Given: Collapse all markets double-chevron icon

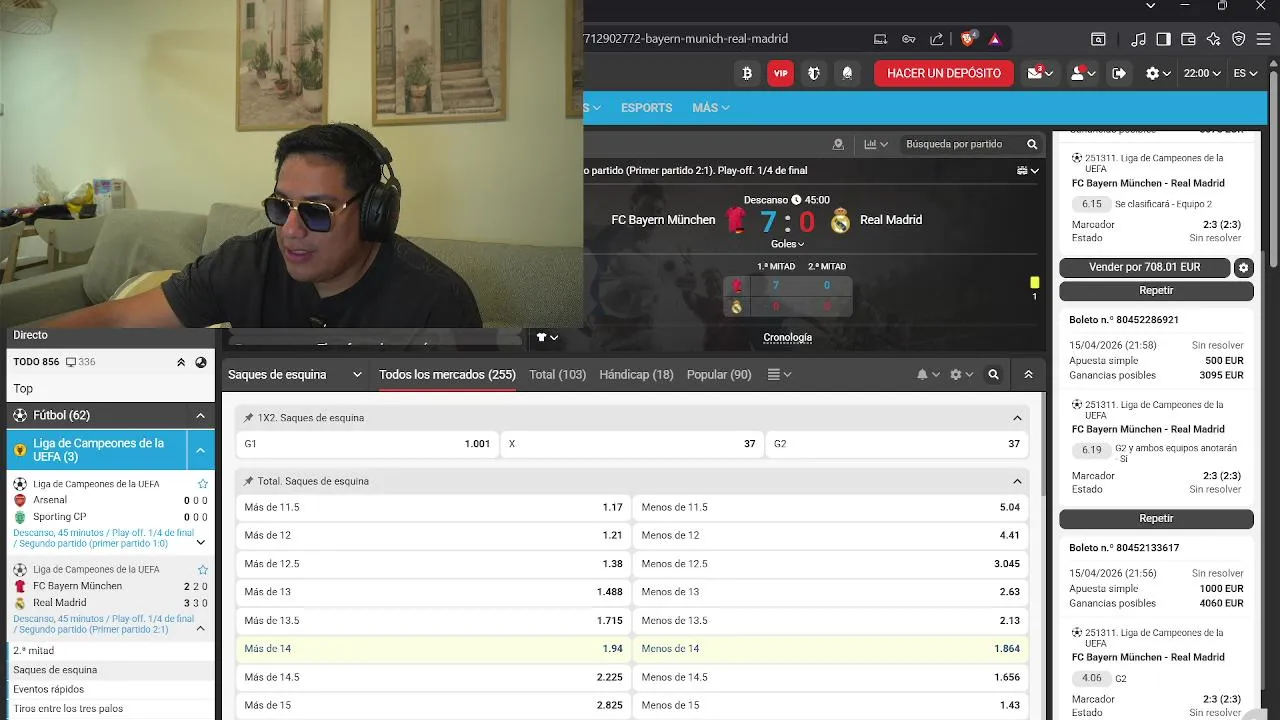Looking at the screenshot, I should [x=1028, y=374].
